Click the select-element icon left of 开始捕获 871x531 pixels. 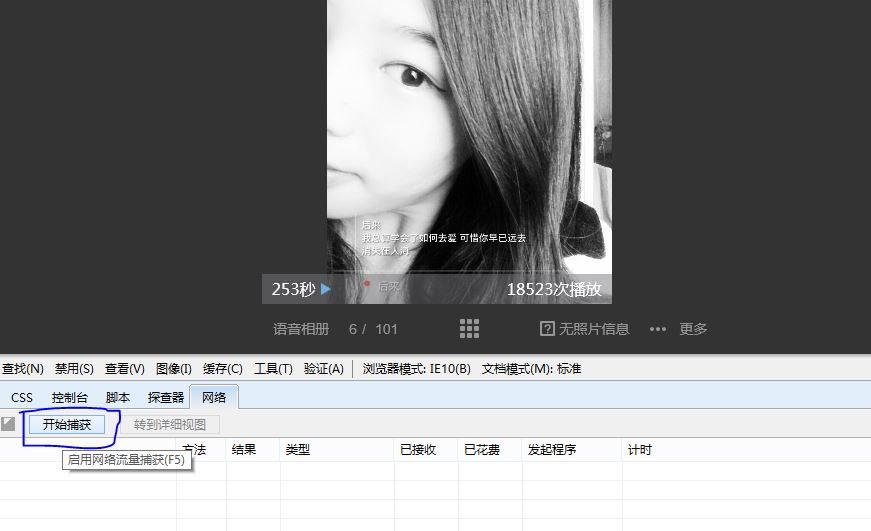tap(8, 424)
